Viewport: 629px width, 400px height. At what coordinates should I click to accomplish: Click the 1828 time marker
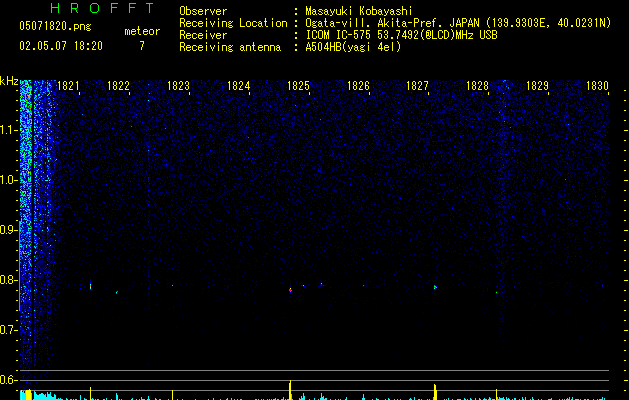[477, 86]
